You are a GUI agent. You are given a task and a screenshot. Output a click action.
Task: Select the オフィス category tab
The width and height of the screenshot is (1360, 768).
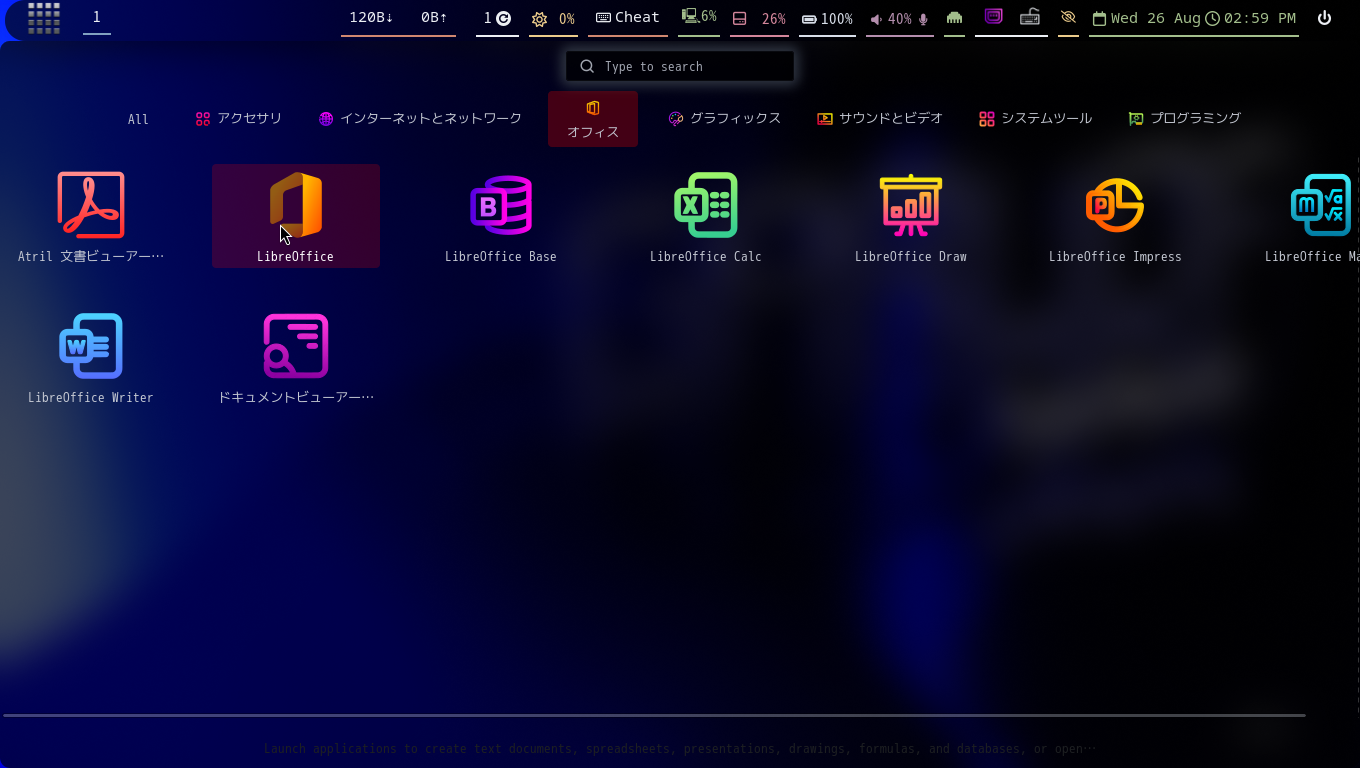tap(593, 119)
